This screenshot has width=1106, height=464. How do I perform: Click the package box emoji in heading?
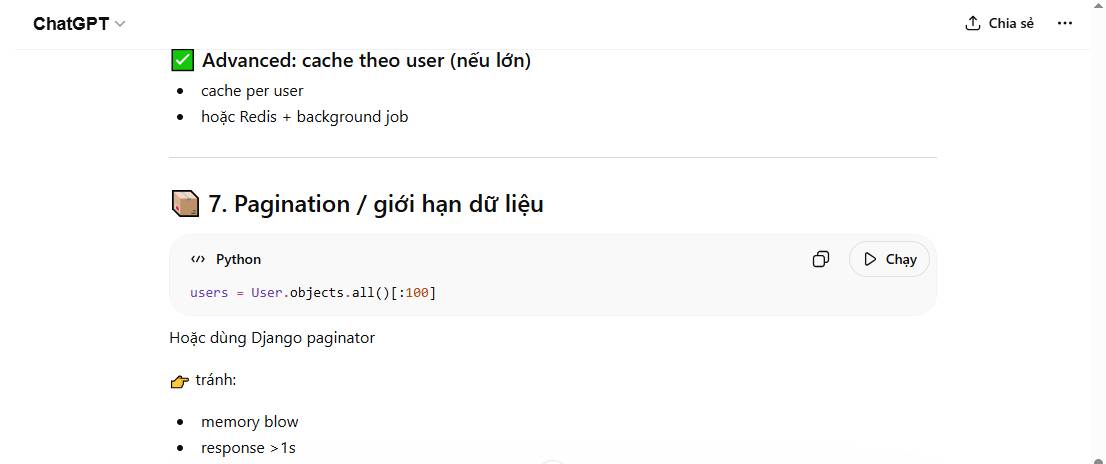185,204
